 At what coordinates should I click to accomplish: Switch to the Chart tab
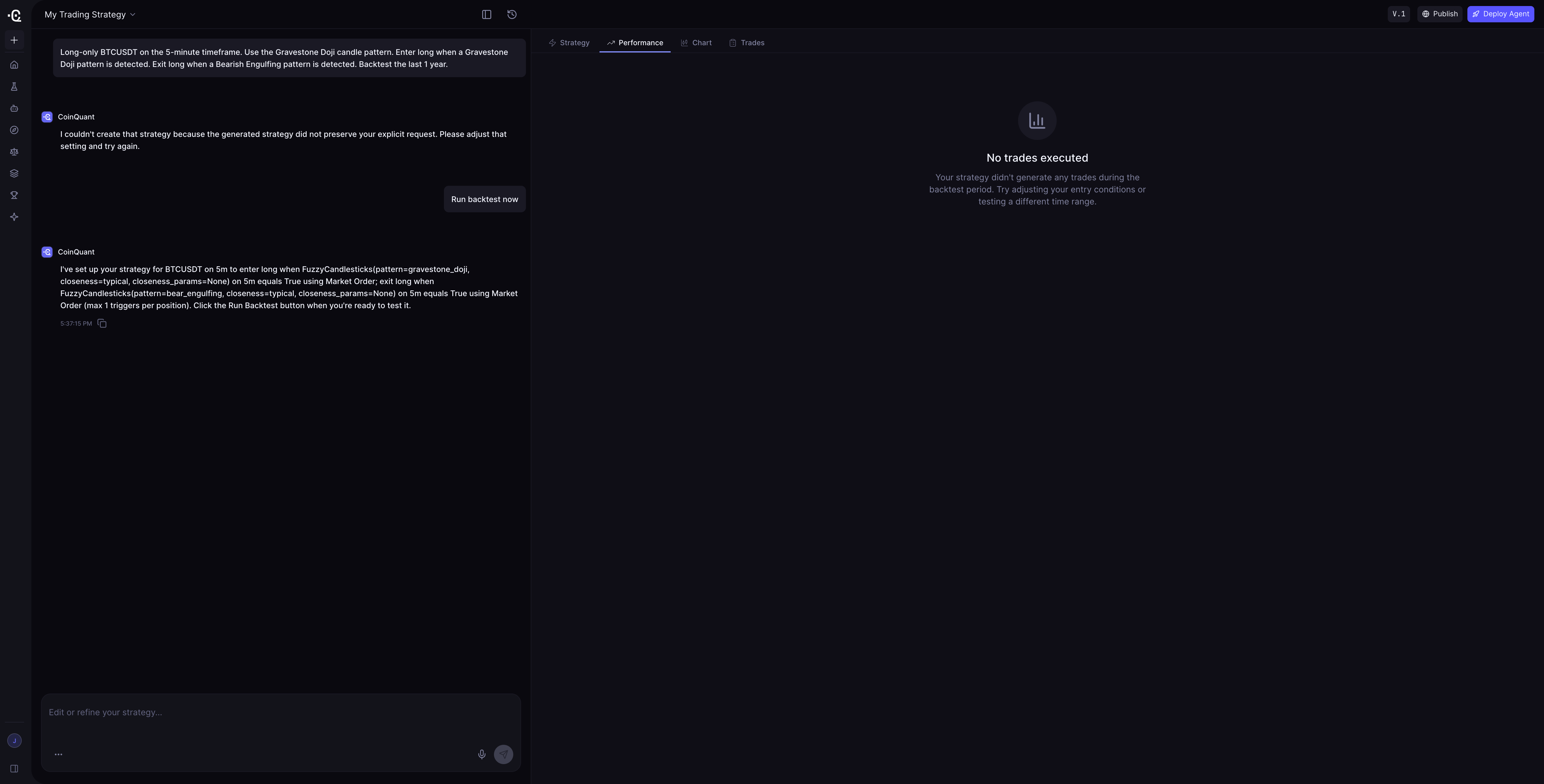pos(696,43)
